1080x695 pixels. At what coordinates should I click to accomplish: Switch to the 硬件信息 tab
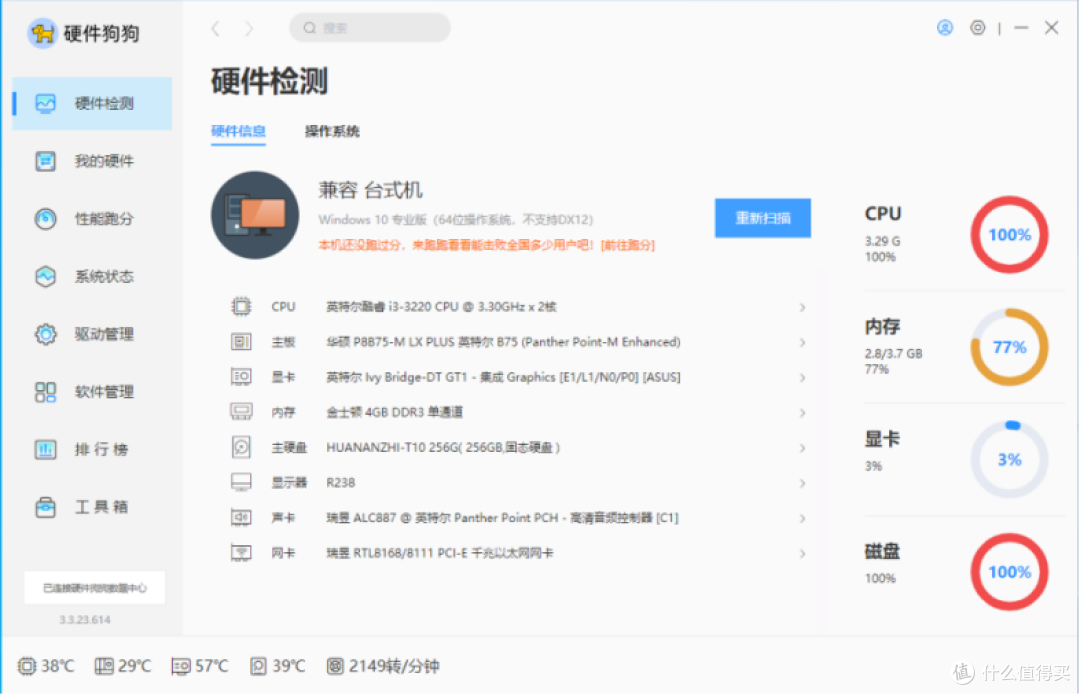pyautogui.click(x=238, y=131)
